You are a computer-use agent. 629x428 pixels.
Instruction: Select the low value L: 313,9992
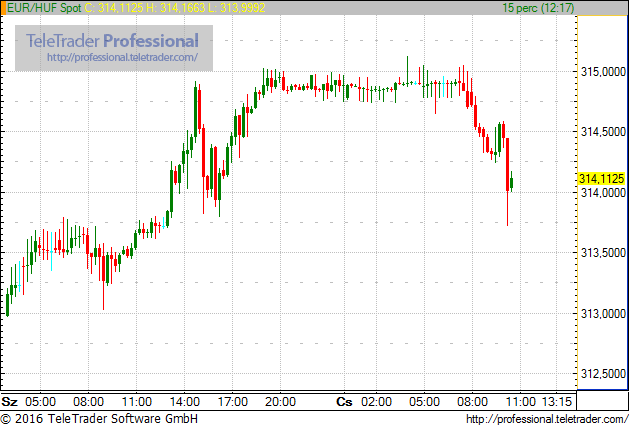(x=236, y=8)
